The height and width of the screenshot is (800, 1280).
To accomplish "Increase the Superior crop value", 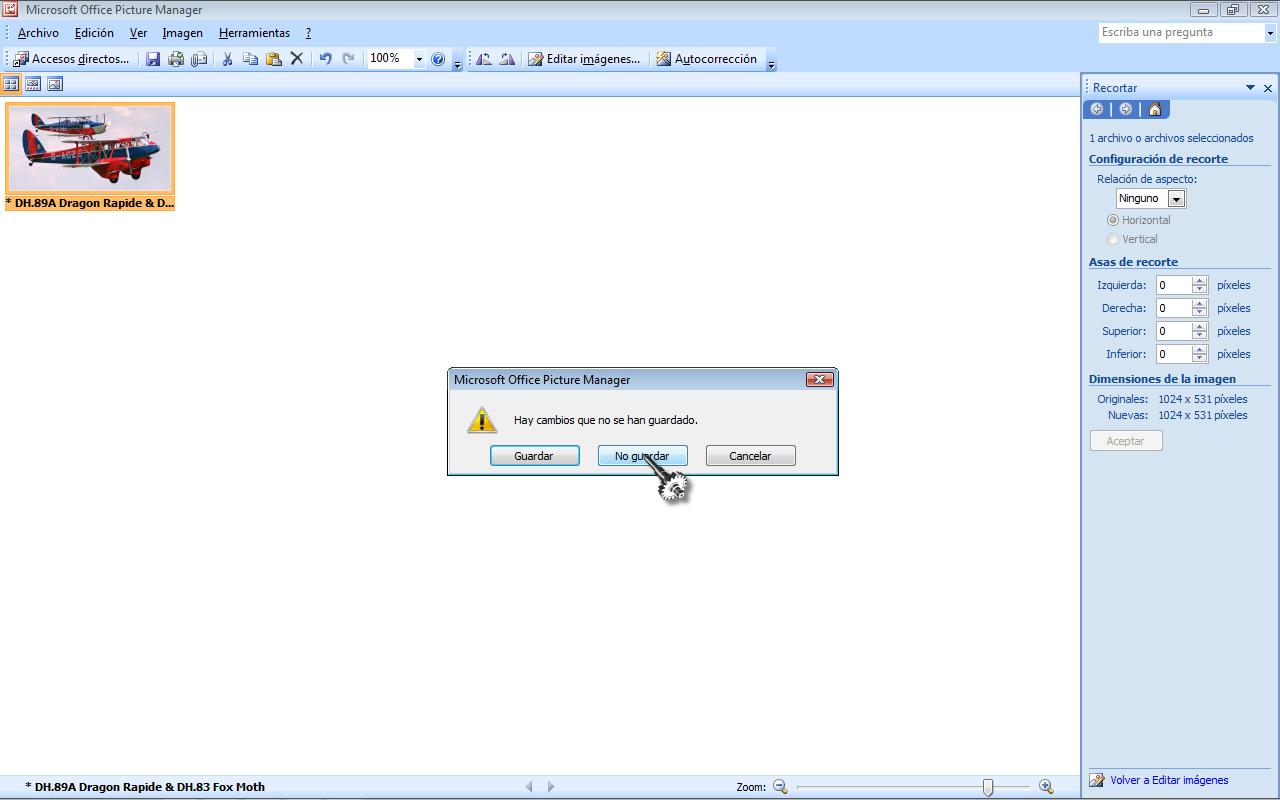I will (1200, 326).
